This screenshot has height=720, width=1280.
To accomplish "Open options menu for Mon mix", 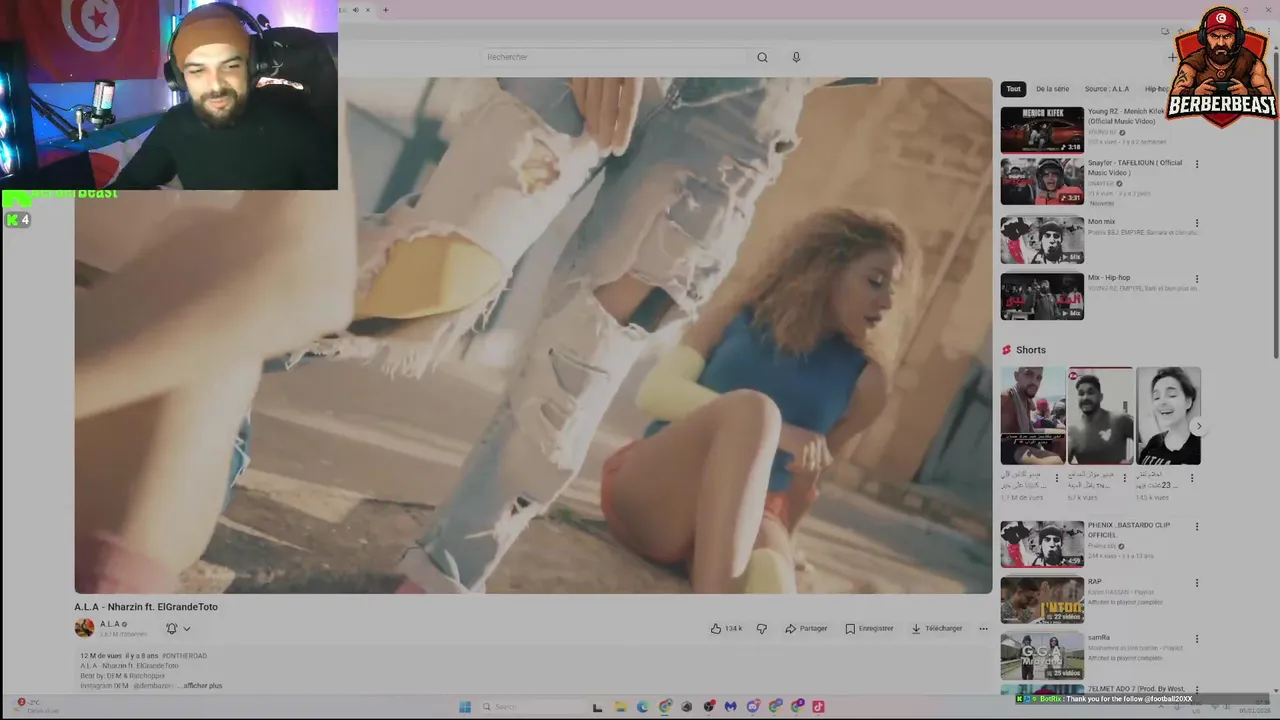I will click(1196, 223).
